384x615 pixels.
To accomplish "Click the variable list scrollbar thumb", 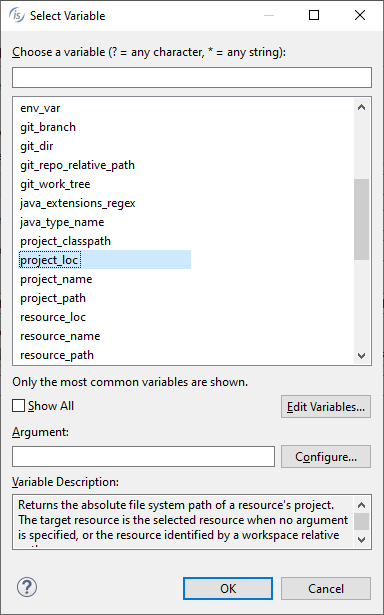I will coord(361,219).
